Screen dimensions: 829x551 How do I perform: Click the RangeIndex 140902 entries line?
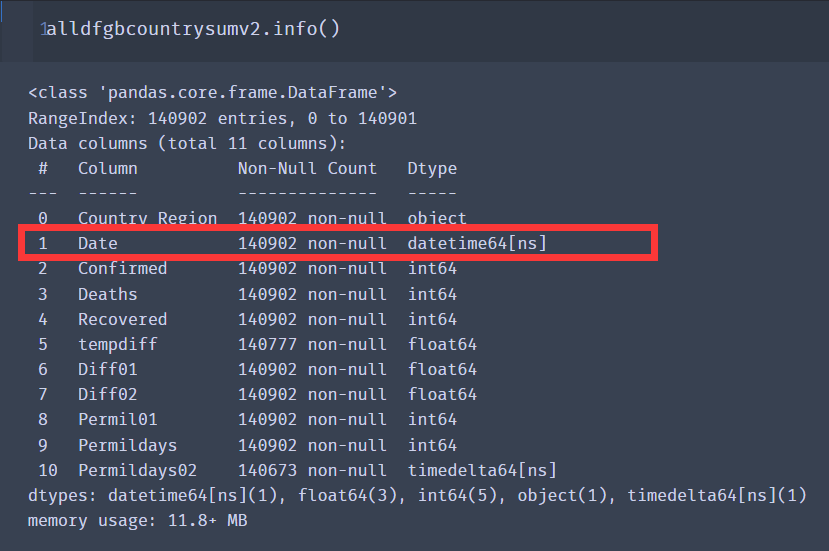(x=222, y=118)
